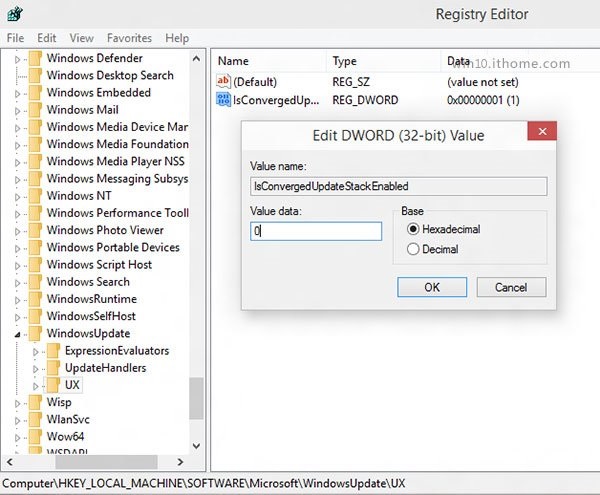Click the Windows Embedded folder icon
Screen dimensions: 600x495
[35, 93]
